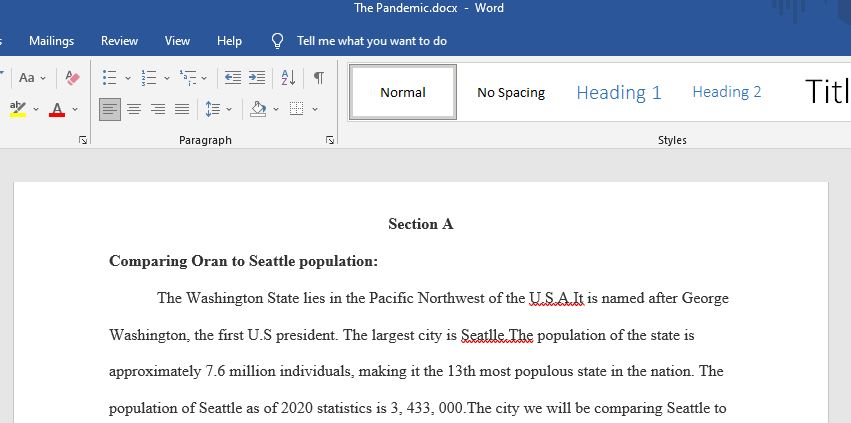Click the Tell me what you want to do box
The image size is (851, 423).
(x=372, y=41)
